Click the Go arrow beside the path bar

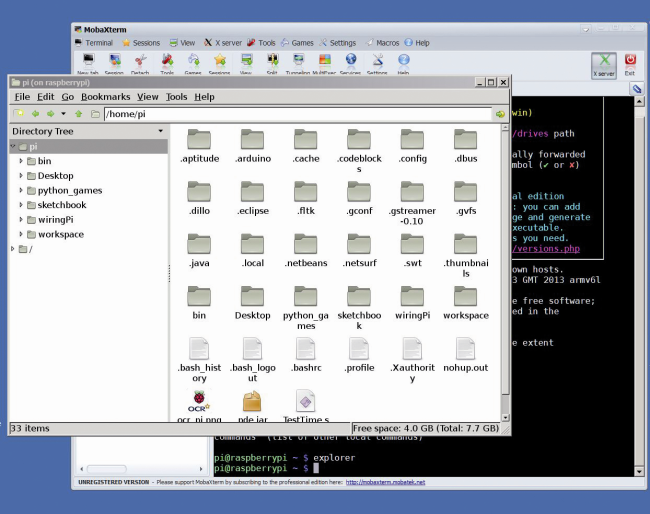500,114
